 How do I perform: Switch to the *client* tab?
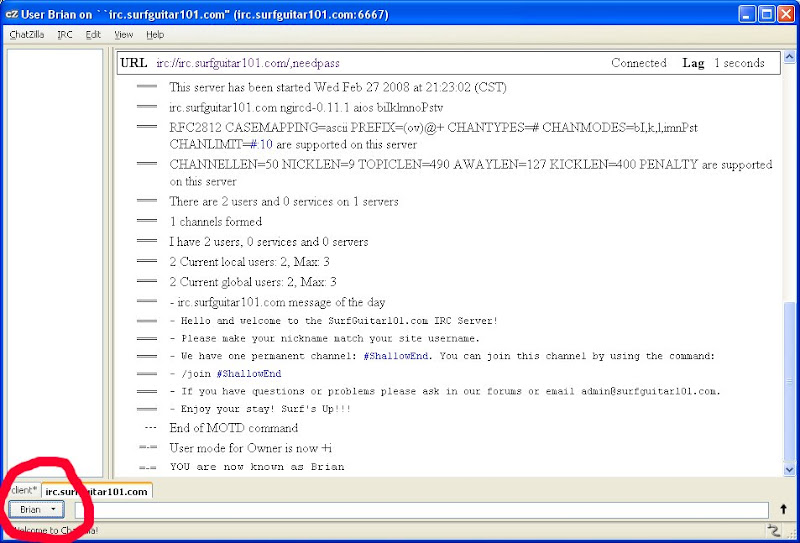(24, 491)
